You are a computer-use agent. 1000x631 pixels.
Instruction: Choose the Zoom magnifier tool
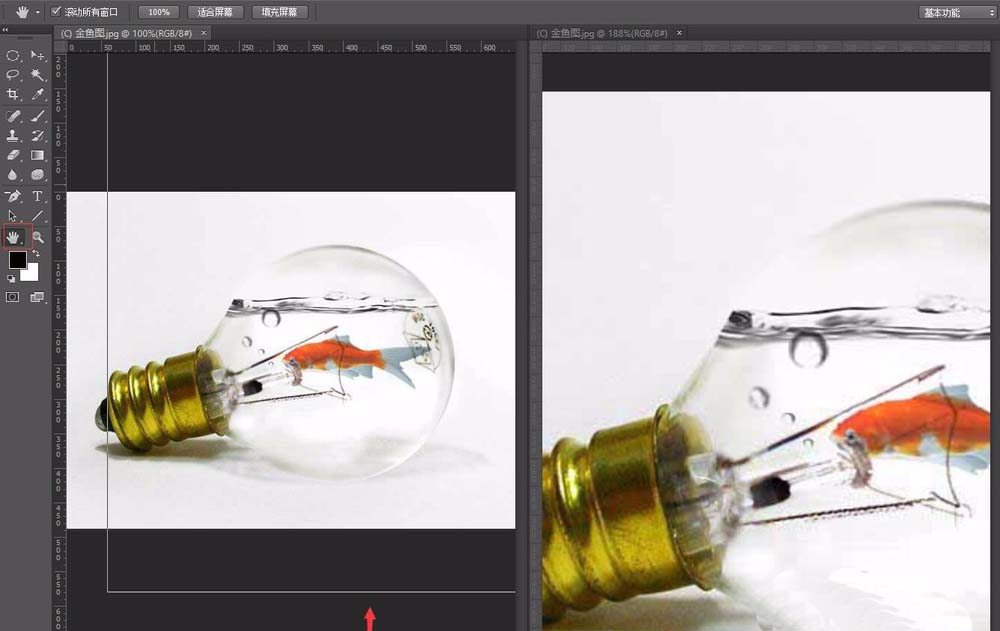click(38, 237)
